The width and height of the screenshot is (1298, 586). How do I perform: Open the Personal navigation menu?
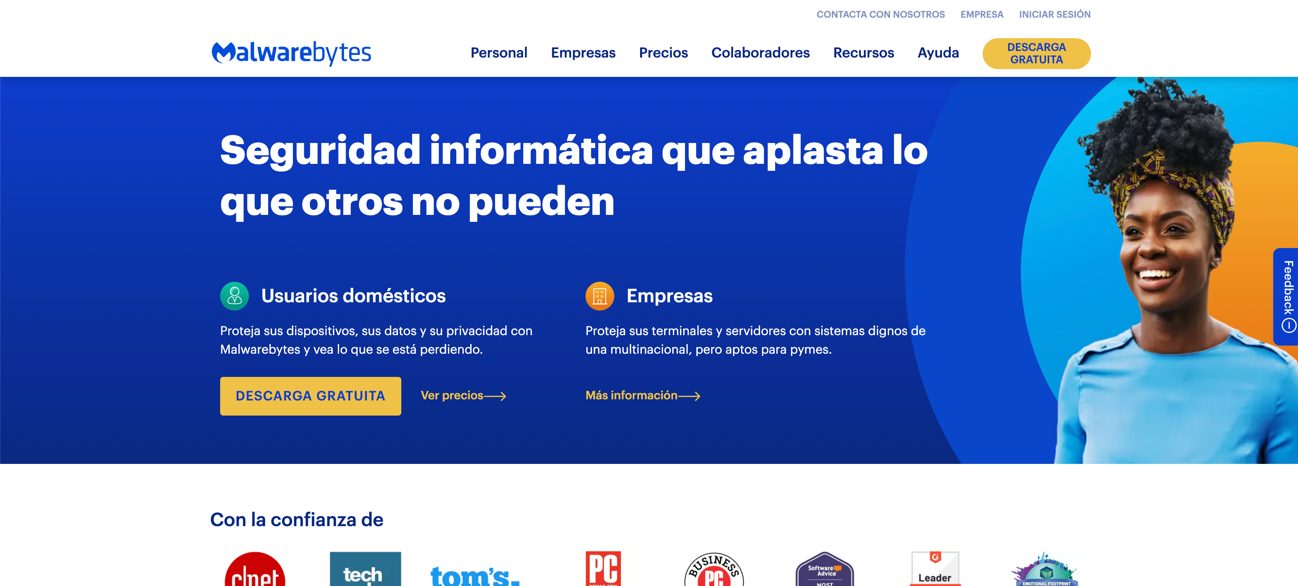pos(499,53)
